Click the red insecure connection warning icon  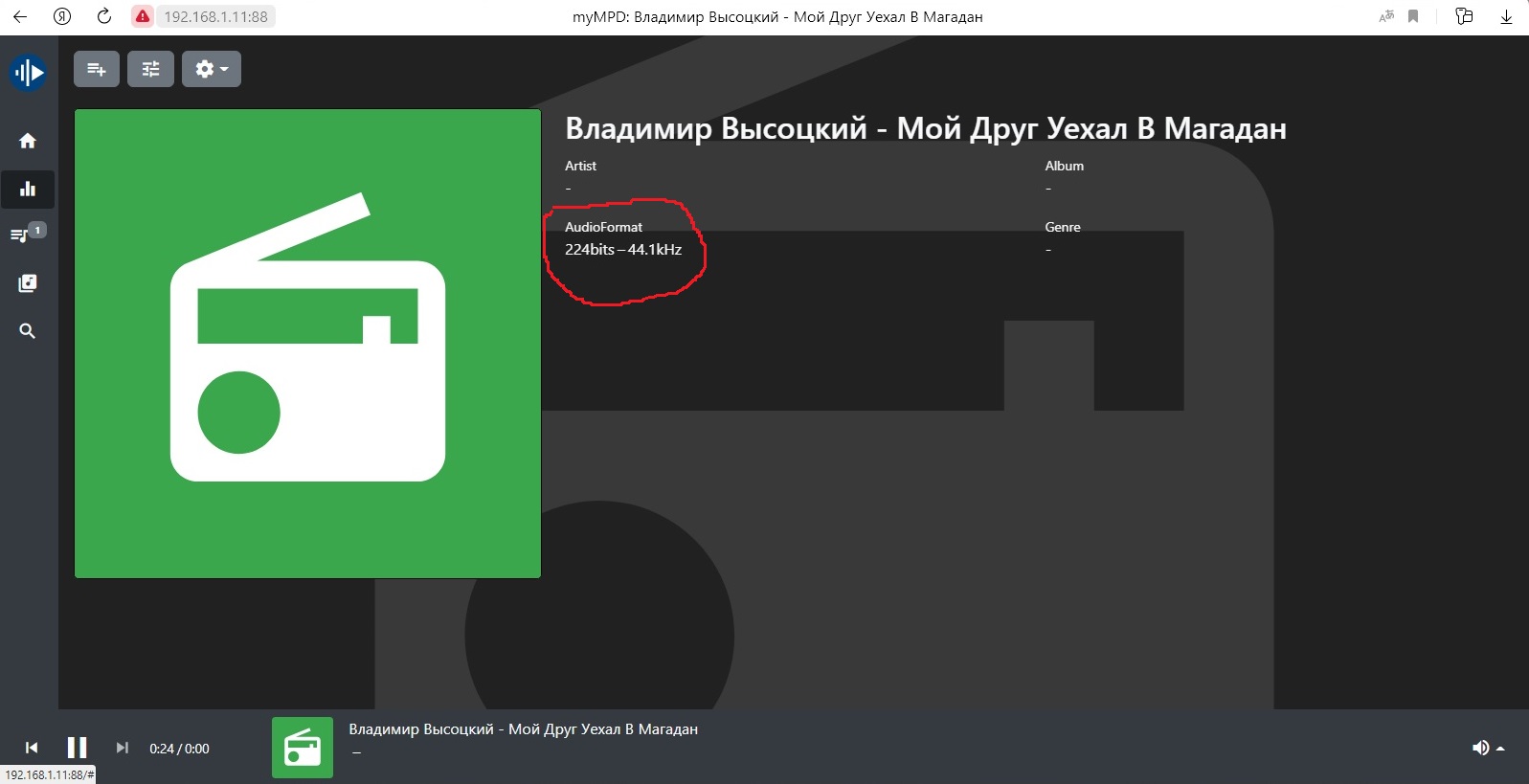tap(142, 16)
